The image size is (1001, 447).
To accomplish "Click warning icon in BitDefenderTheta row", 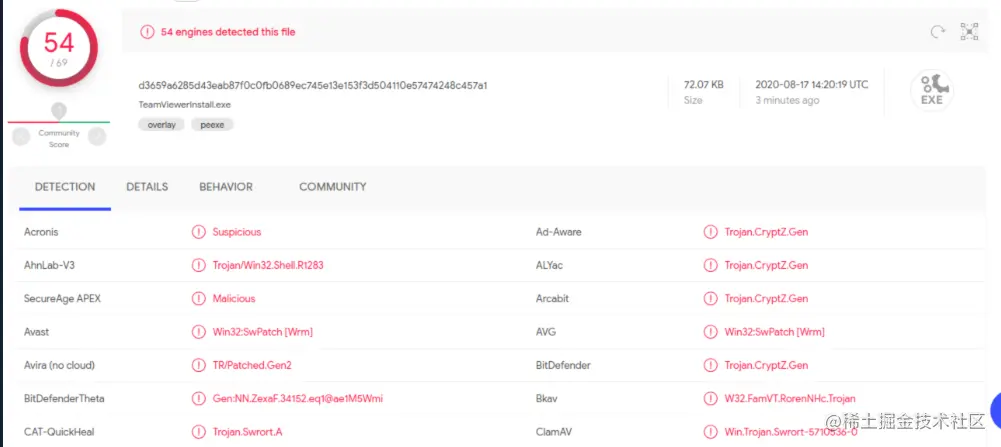I will point(199,398).
